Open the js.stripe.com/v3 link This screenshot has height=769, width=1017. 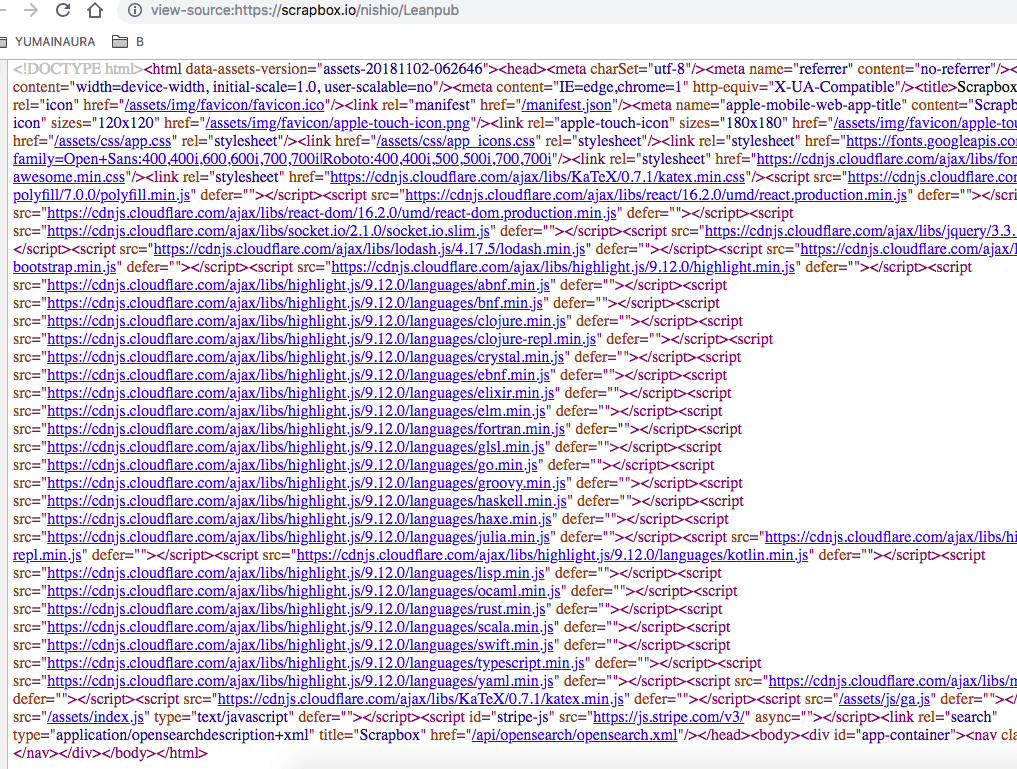click(x=671, y=718)
